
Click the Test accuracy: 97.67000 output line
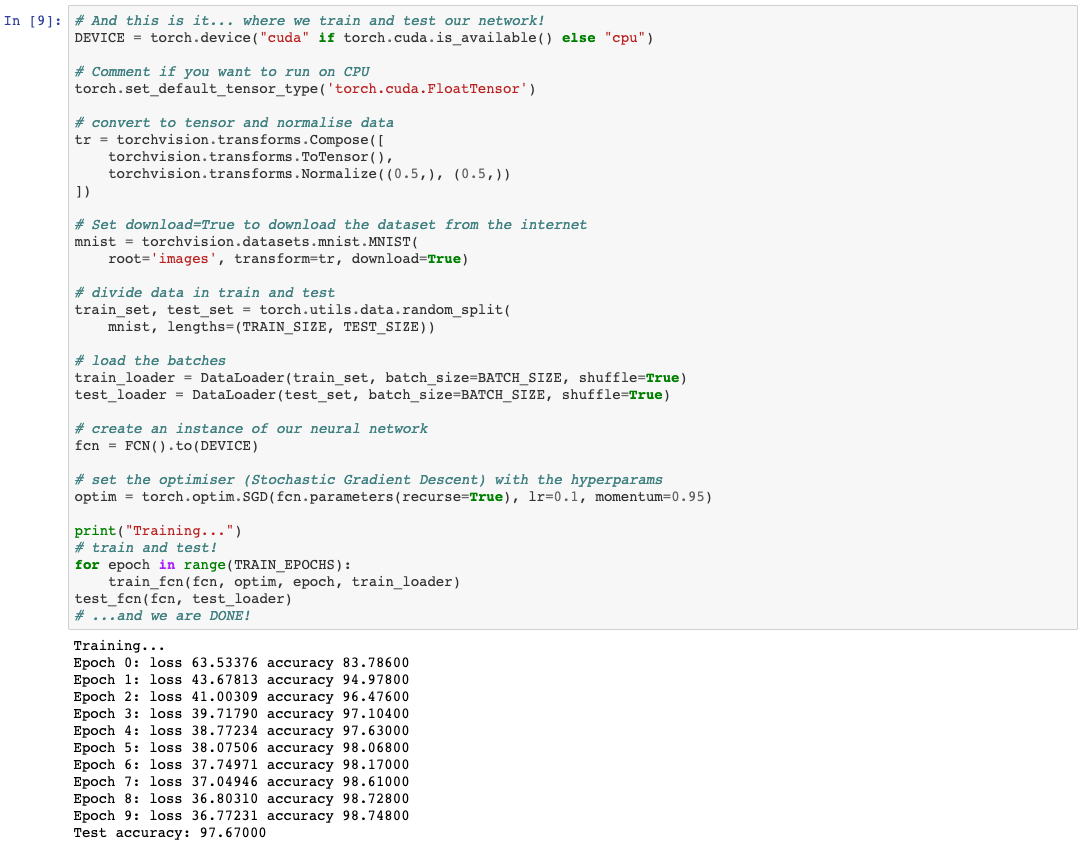(170, 832)
